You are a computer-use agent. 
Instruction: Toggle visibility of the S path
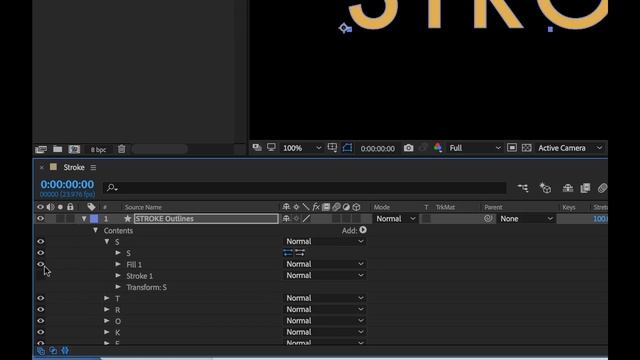click(40, 253)
